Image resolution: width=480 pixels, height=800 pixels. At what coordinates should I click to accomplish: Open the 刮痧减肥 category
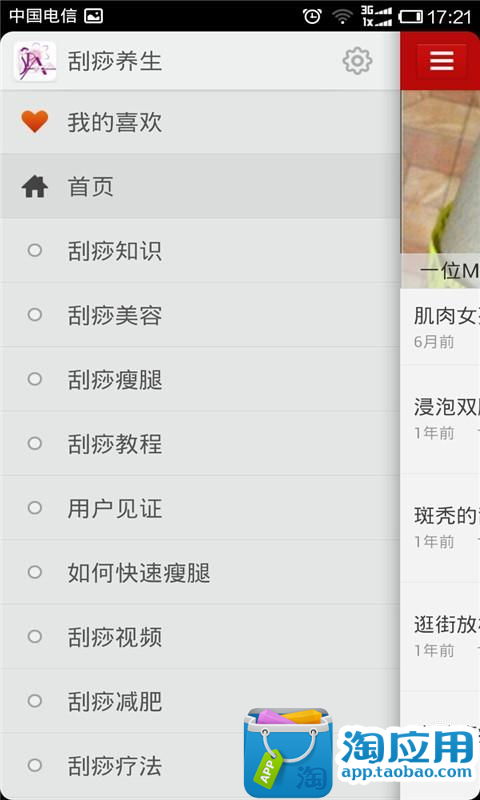[200, 701]
